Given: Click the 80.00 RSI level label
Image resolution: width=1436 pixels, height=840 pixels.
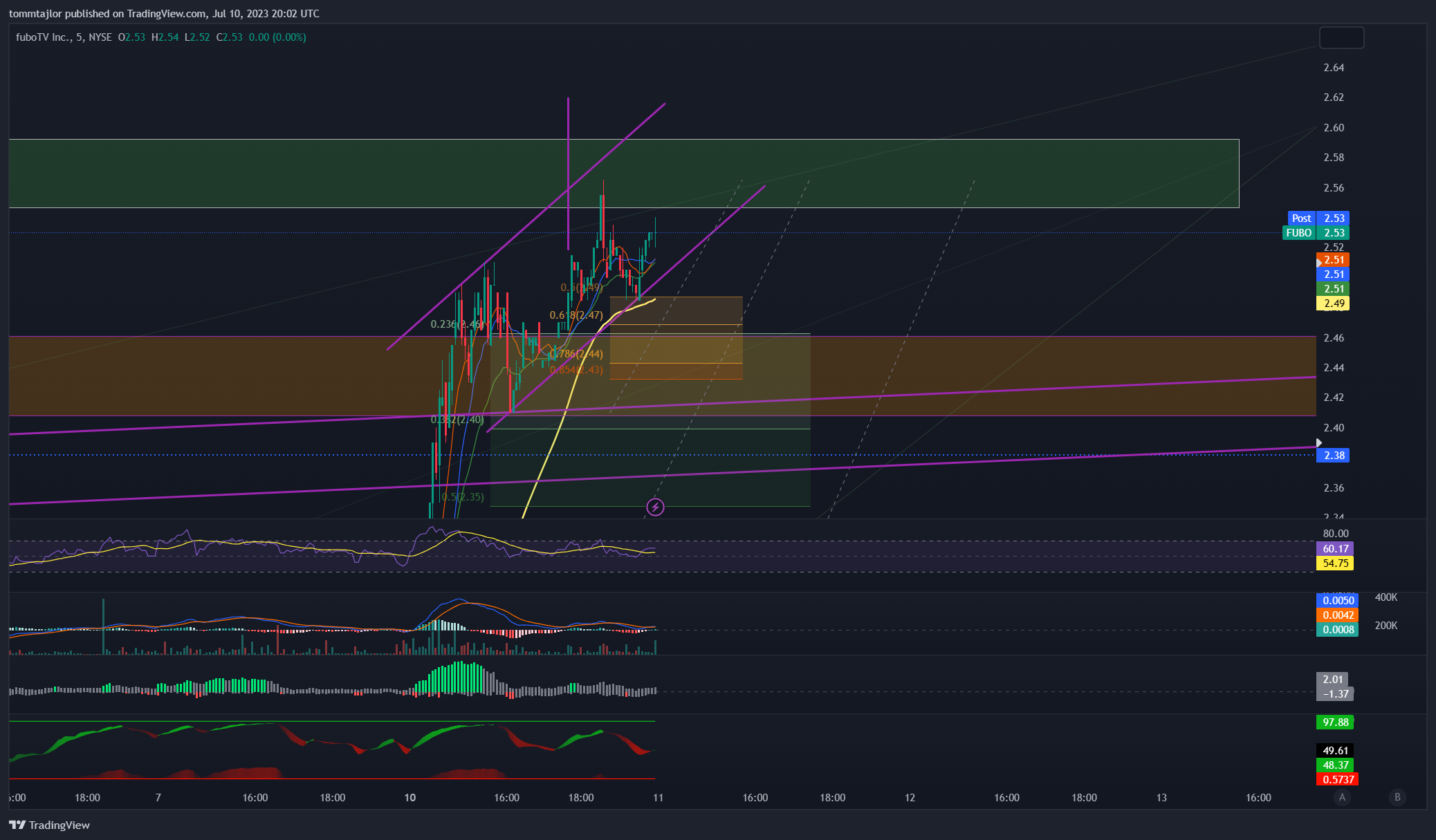Looking at the screenshot, I should click(1336, 534).
